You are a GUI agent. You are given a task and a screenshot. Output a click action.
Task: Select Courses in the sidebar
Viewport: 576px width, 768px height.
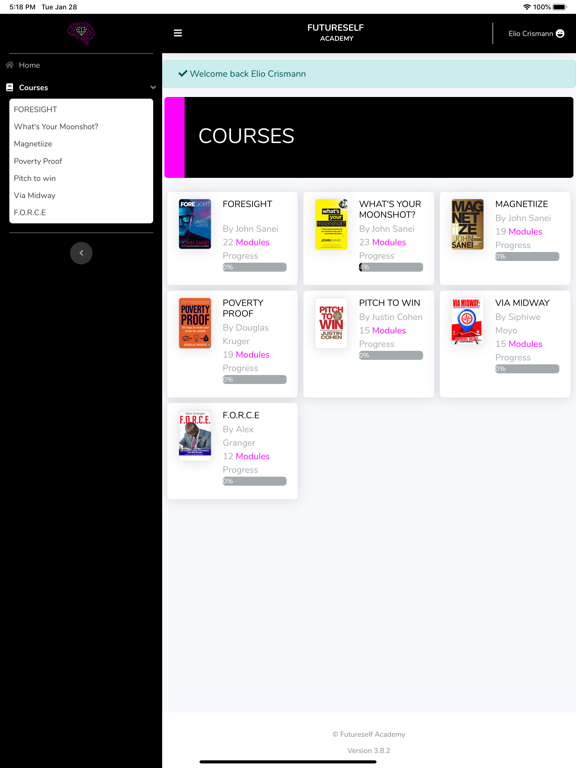[33, 87]
